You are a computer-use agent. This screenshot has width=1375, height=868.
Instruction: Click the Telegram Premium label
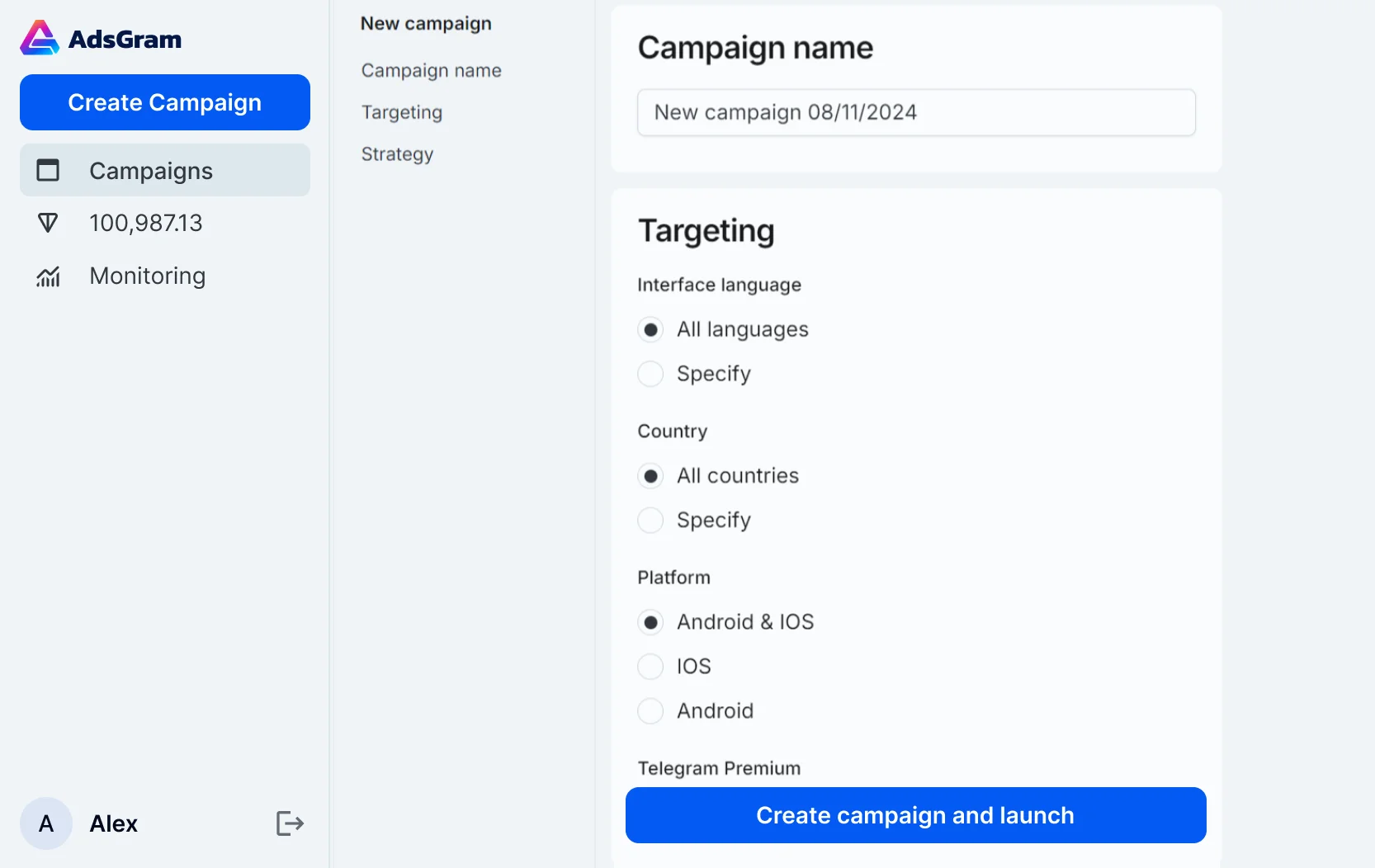tap(719, 768)
